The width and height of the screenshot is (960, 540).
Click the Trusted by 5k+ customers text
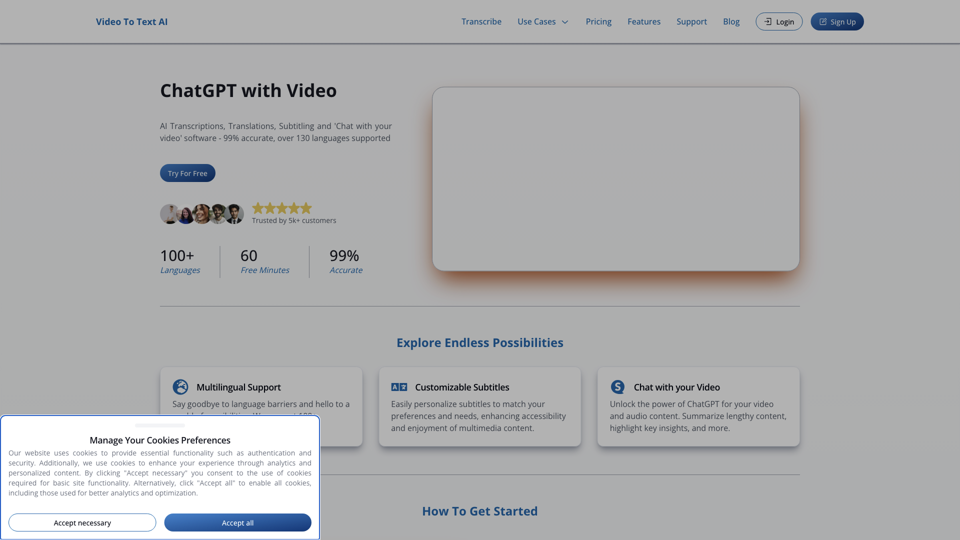click(x=294, y=220)
